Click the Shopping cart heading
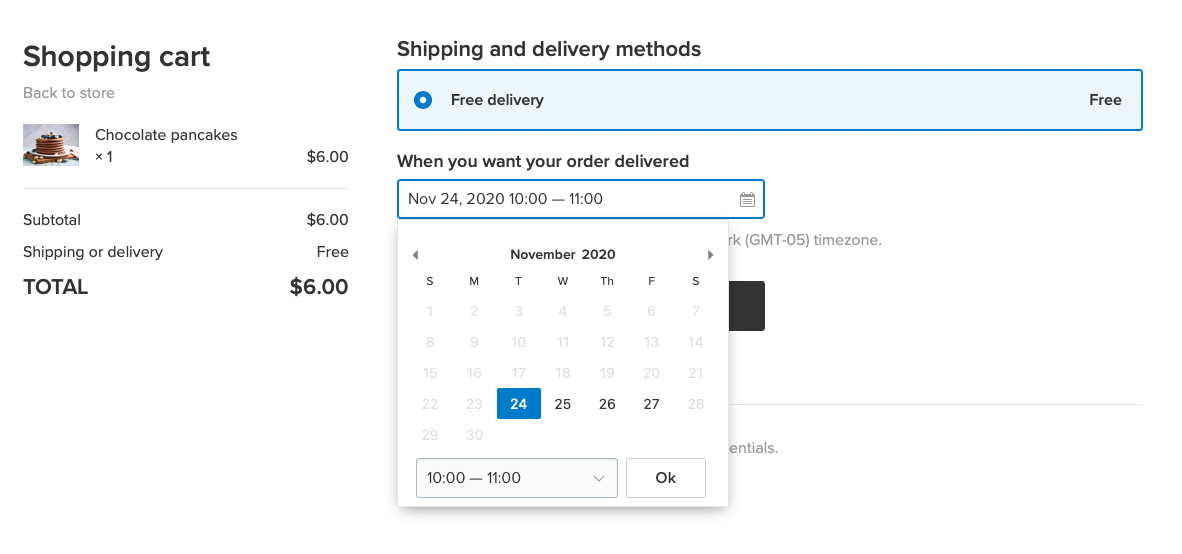This screenshot has height=554, width=1182. [x=117, y=56]
